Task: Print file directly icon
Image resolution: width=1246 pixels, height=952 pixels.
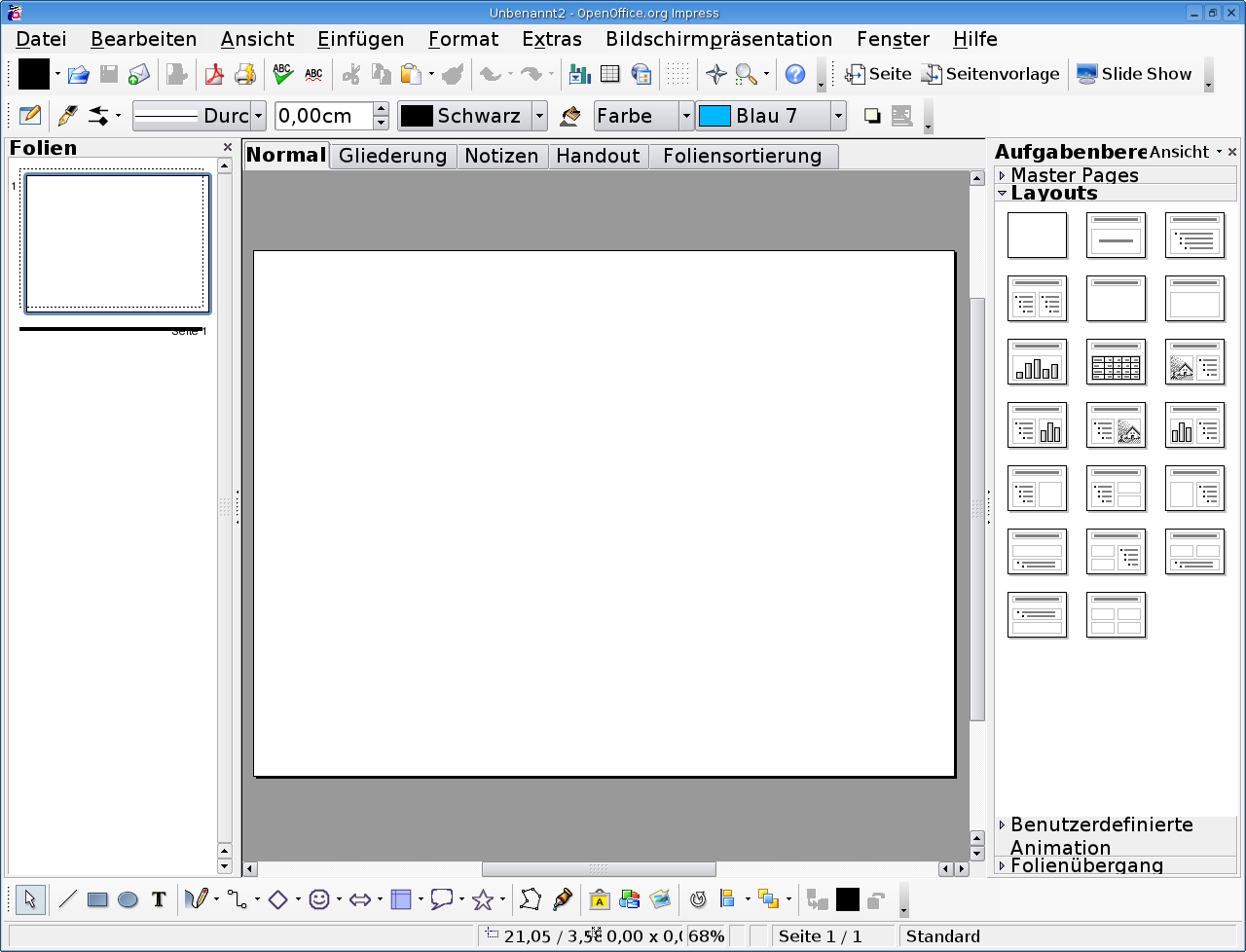Action: coord(243,74)
